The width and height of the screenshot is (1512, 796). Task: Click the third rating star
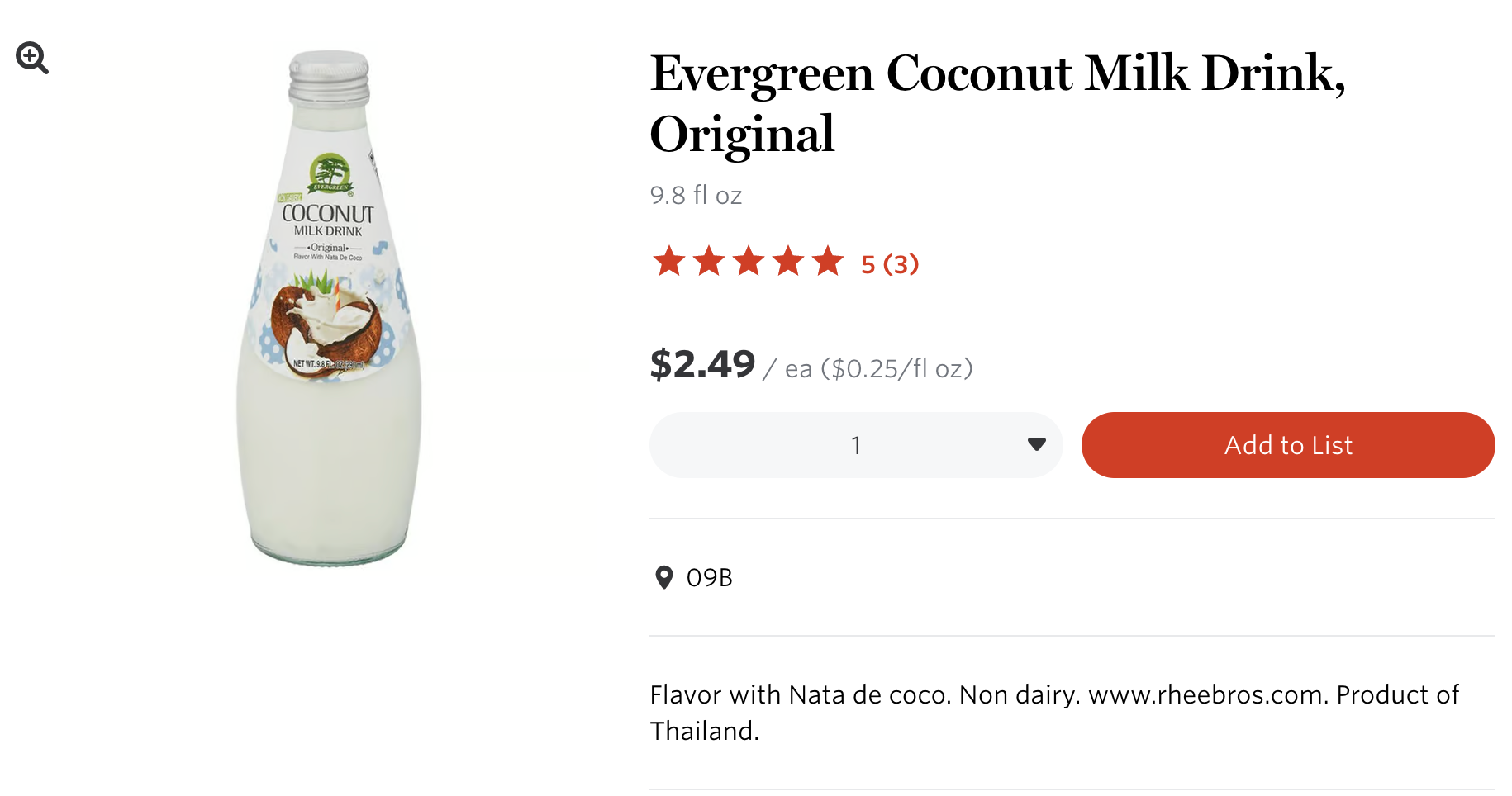click(749, 262)
